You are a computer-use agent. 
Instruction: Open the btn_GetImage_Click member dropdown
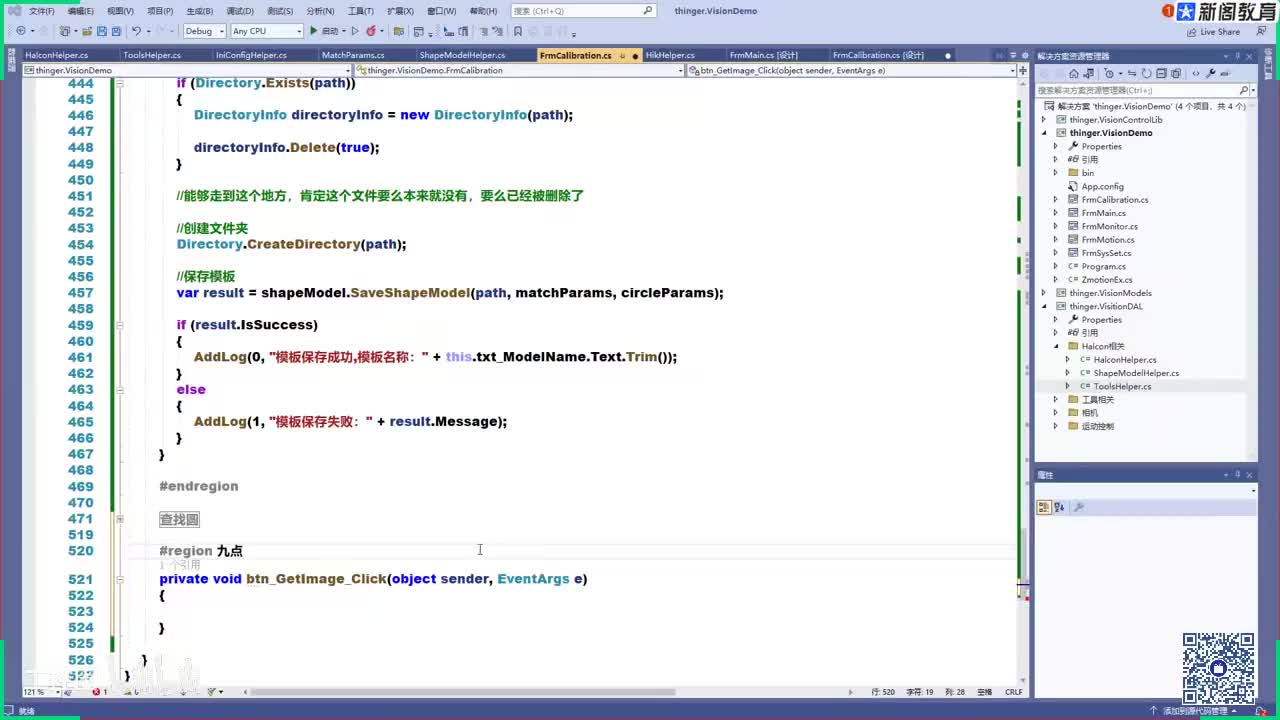(850, 70)
